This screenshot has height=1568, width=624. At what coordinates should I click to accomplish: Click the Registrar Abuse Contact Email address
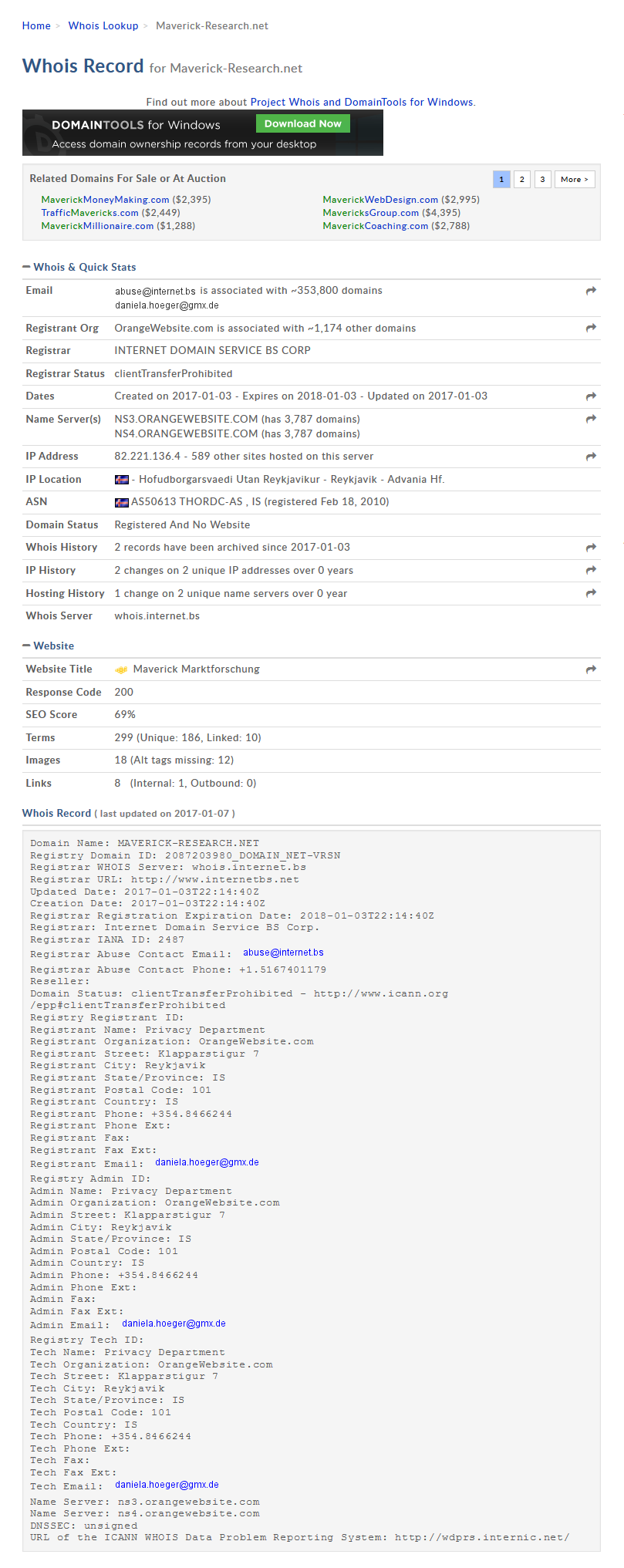[283, 953]
